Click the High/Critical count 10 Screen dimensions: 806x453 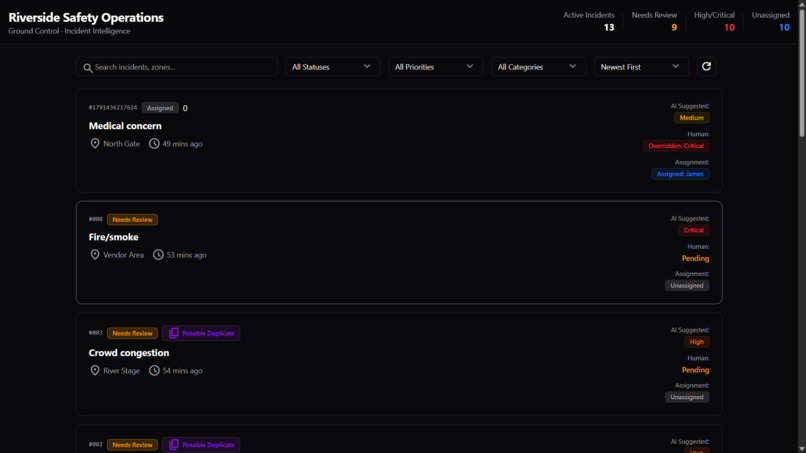pos(729,27)
